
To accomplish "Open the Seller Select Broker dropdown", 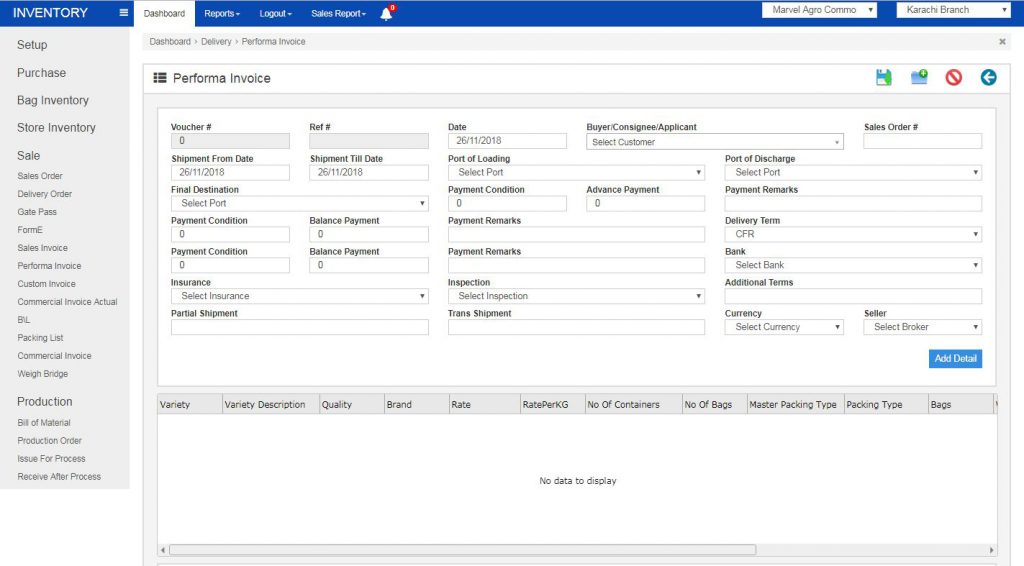I will tap(922, 327).
